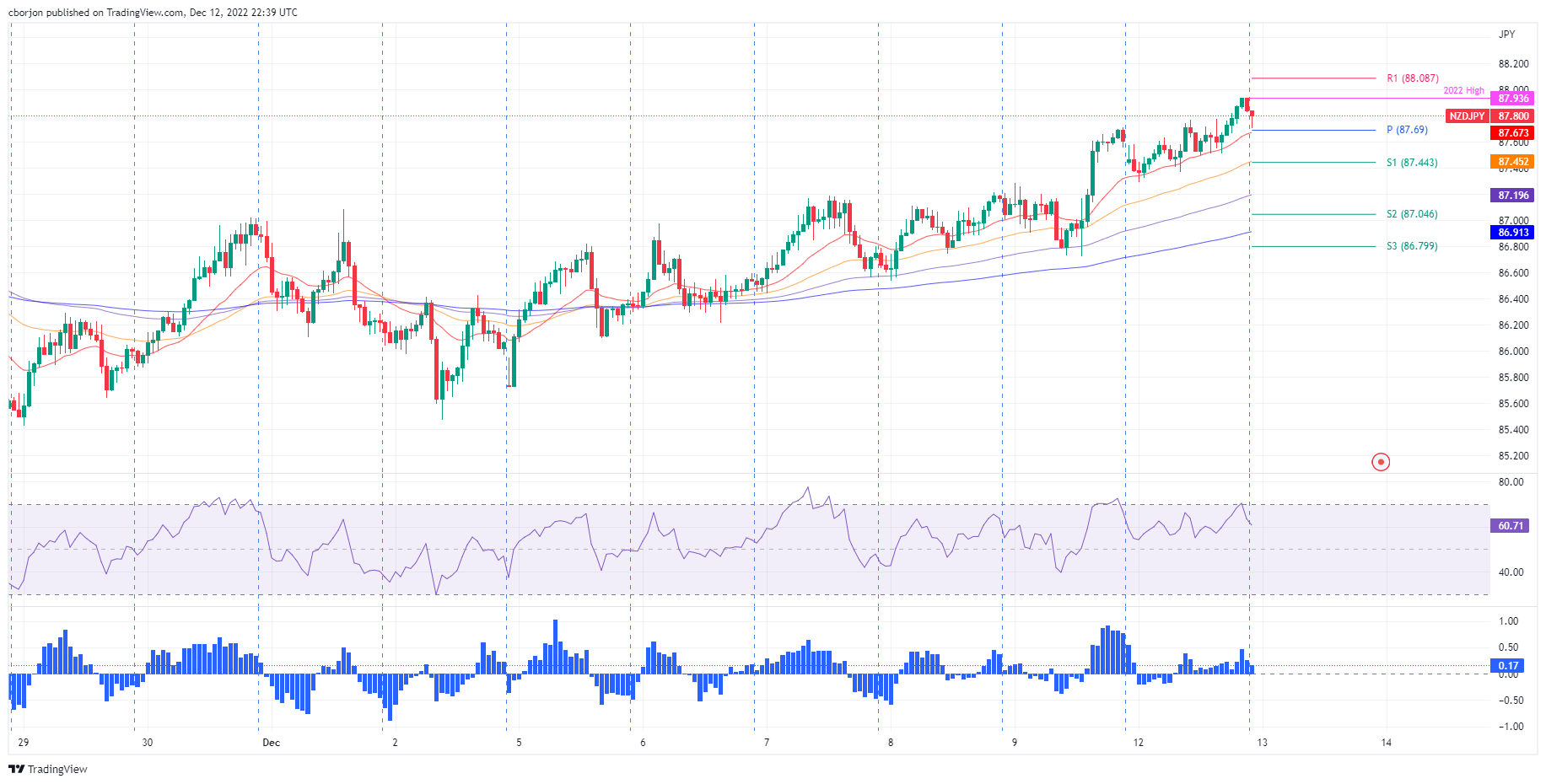This screenshot has height=784, width=1546.
Task: Click the 2022 High annotation text
Action: pyautogui.click(x=1463, y=90)
